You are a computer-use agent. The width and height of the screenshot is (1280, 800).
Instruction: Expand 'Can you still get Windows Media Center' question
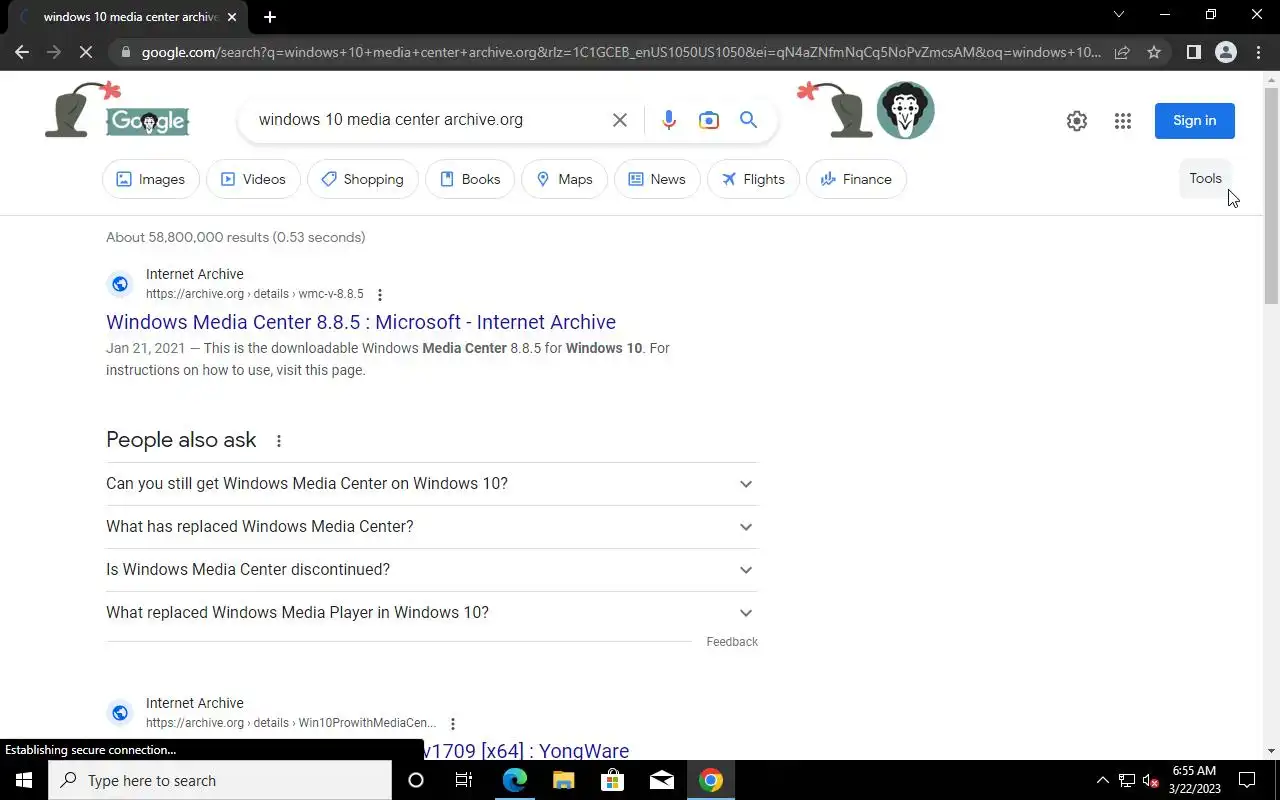(432, 484)
